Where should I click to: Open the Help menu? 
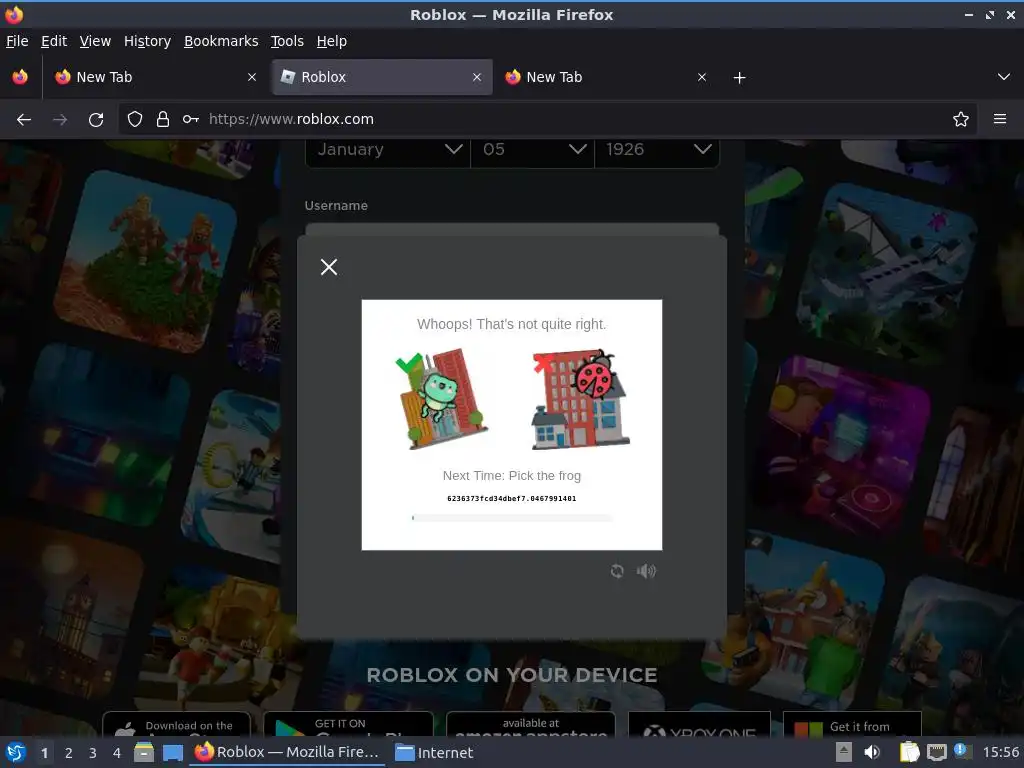tap(332, 41)
